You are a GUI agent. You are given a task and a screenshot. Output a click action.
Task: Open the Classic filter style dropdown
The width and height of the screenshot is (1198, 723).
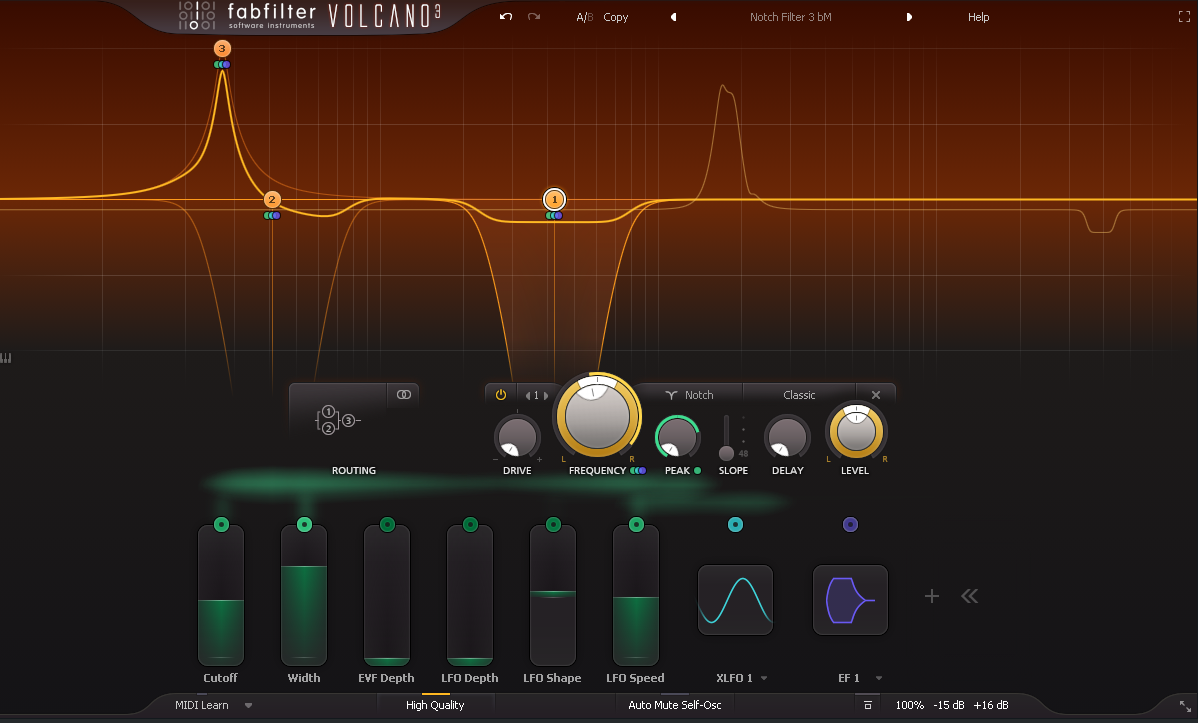coord(799,395)
